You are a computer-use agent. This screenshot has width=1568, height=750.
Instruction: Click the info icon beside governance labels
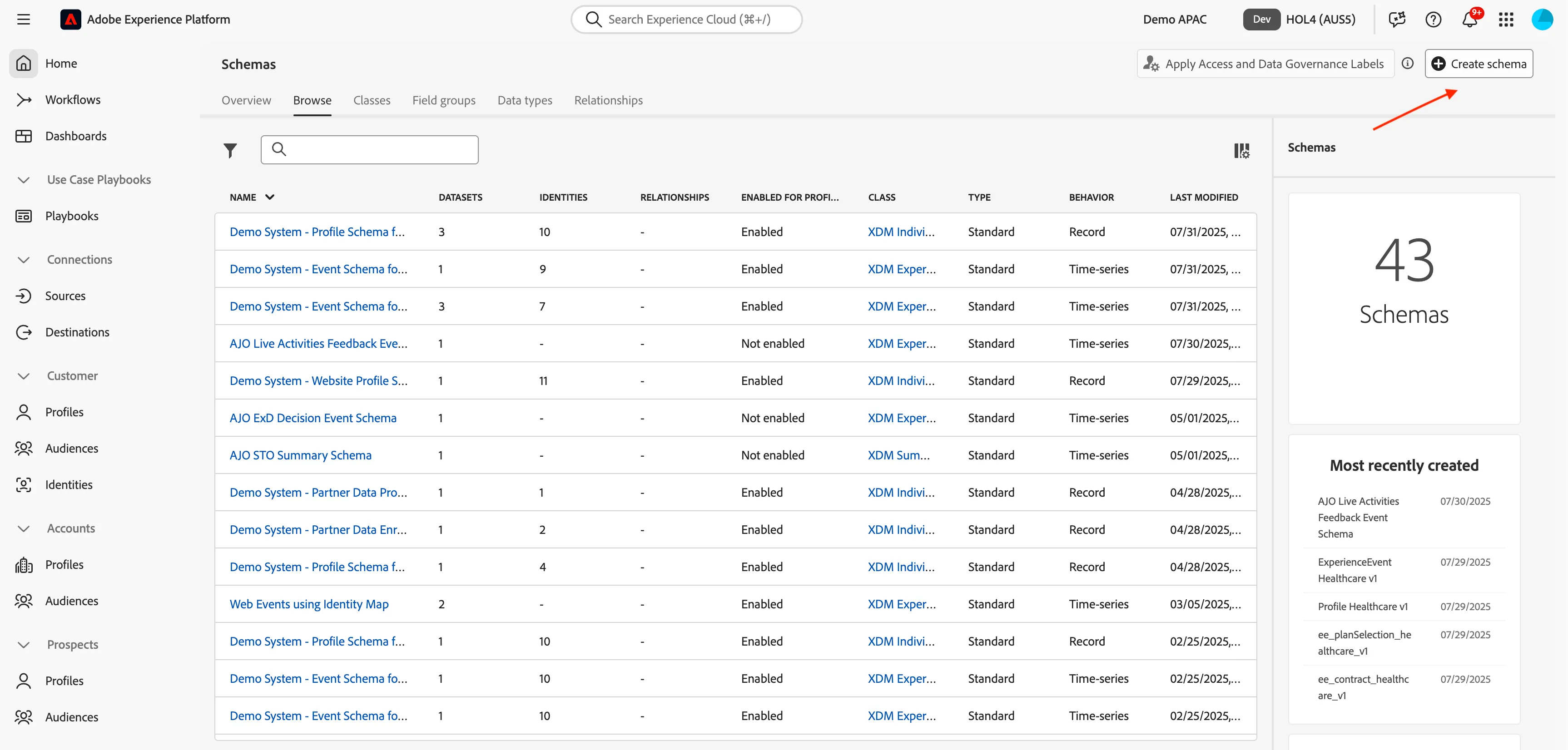[x=1407, y=63]
